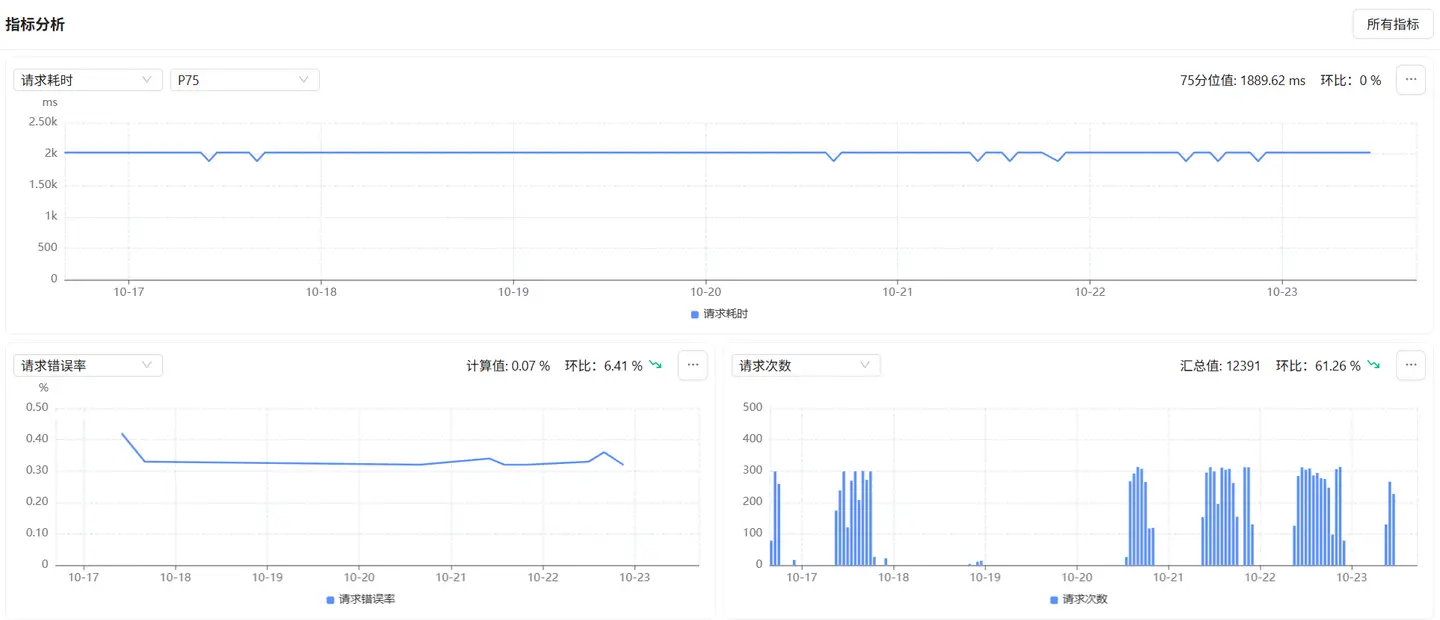This screenshot has height=620, width=1440.
Task: Click the error rate peak near 10-17
Action: (x=122, y=434)
